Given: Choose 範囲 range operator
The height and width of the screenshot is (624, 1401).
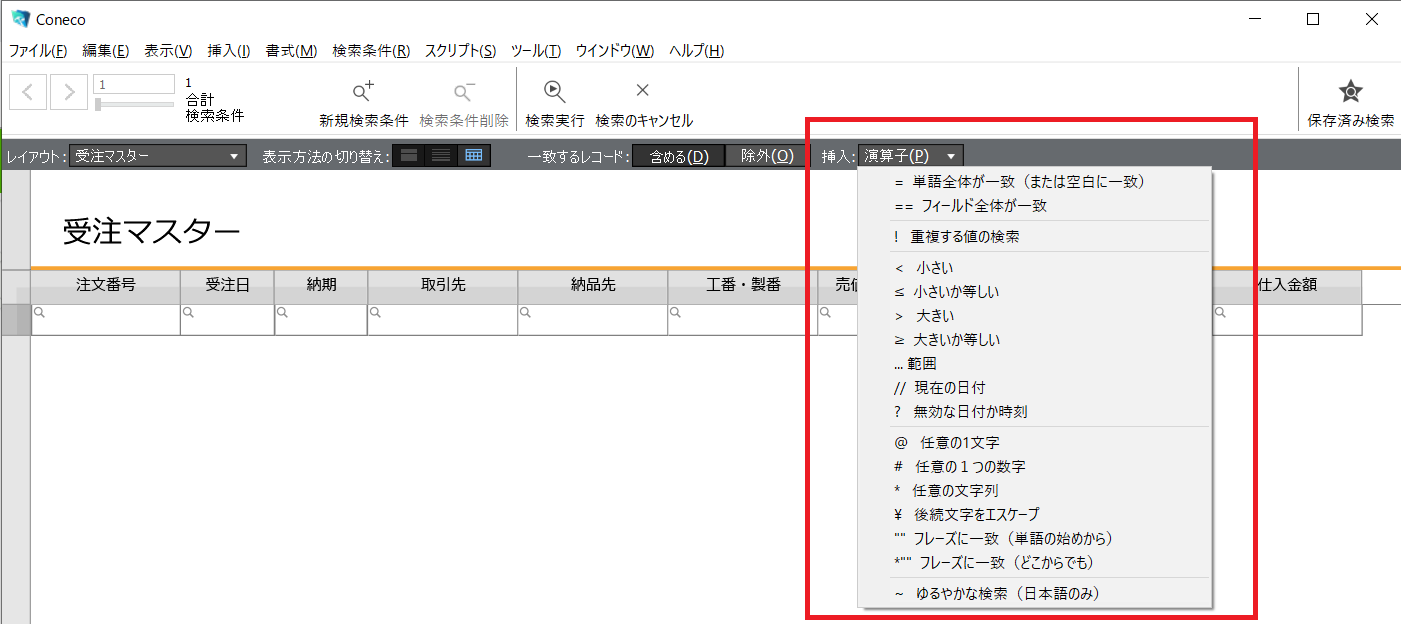Looking at the screenshot, I should tap(1035, 364).
